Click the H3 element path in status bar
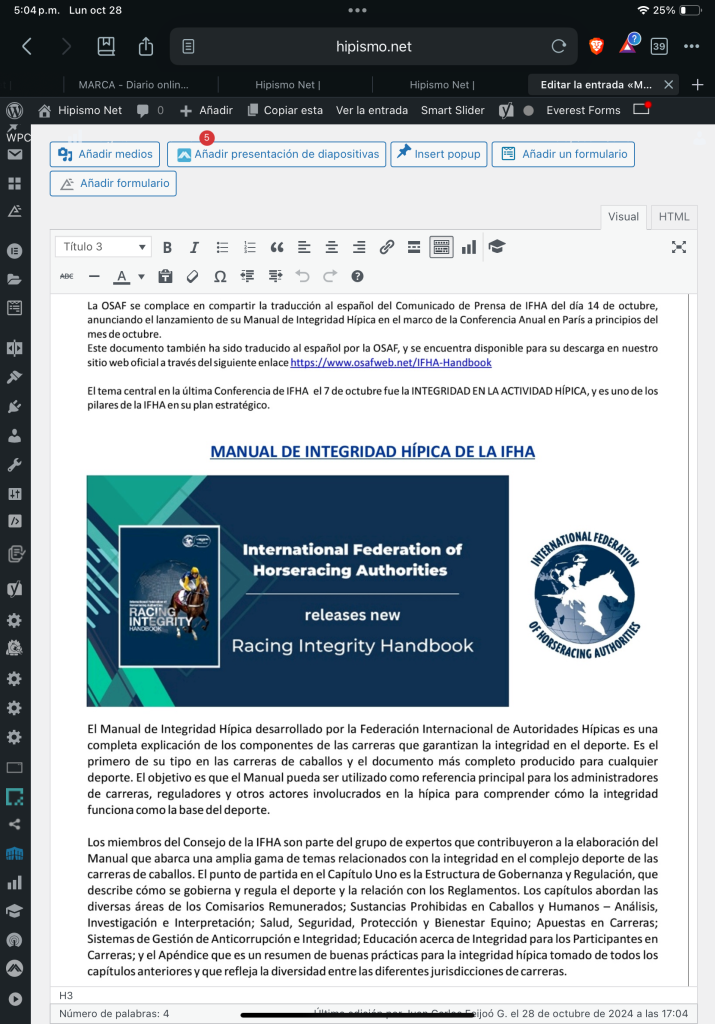Image resolution: width=715 pixels, height=1024 pixels. 66,995
